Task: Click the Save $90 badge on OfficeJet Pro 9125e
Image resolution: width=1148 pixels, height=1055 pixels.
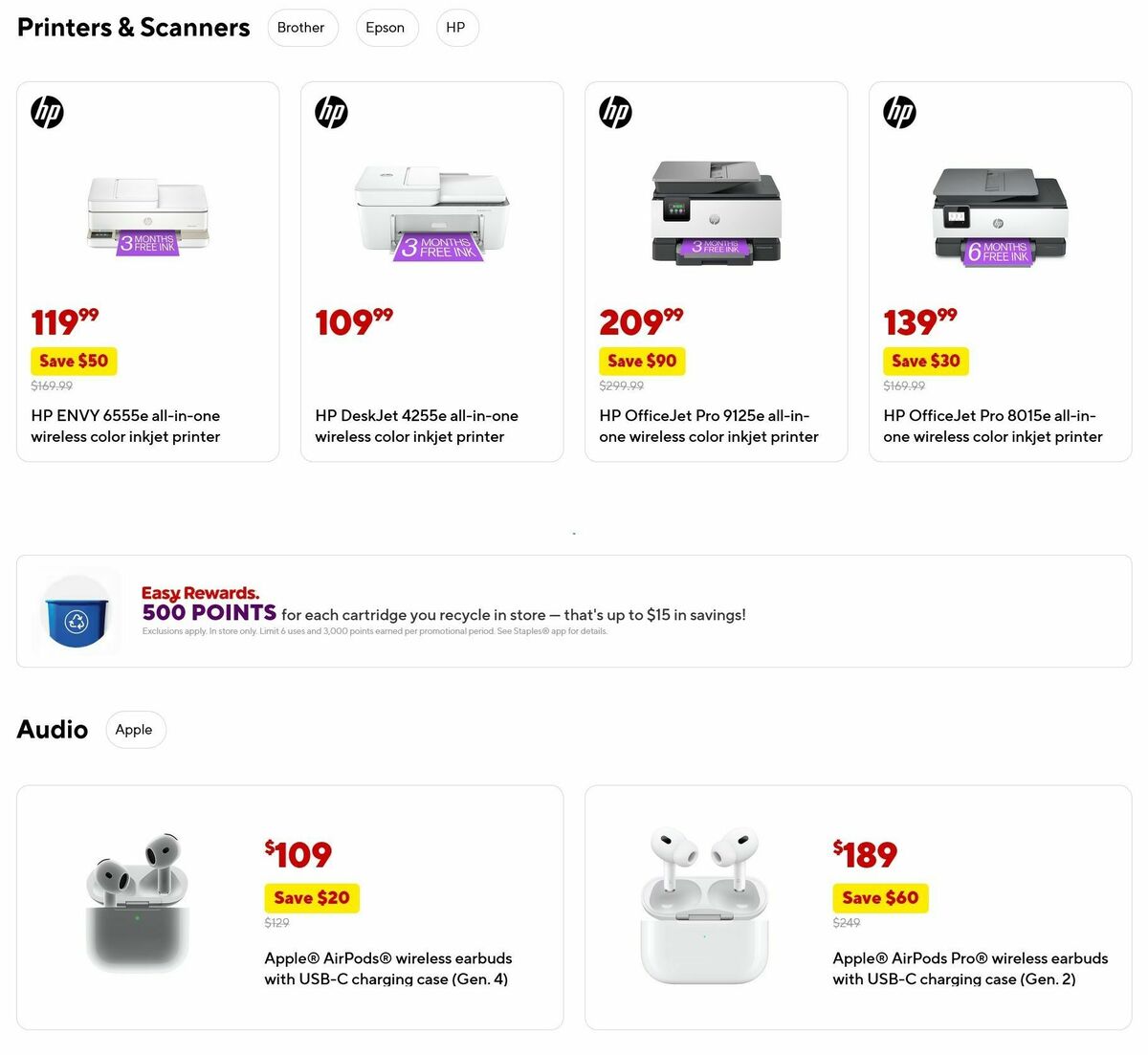Action: pyautogui.click(x=642, y=361)
